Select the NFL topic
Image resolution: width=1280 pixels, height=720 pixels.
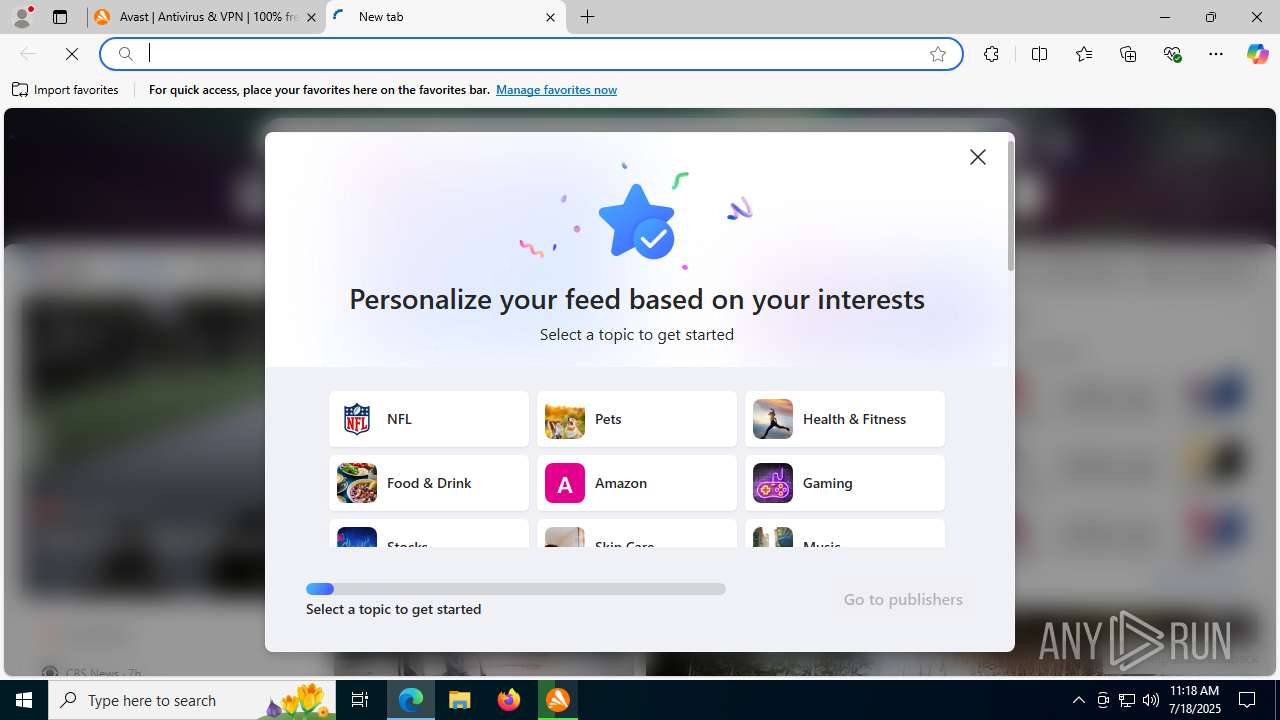click(429, 419)
